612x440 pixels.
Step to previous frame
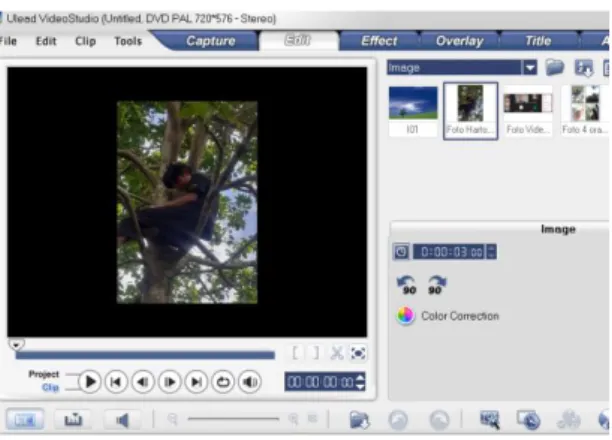tap(143, 381)
